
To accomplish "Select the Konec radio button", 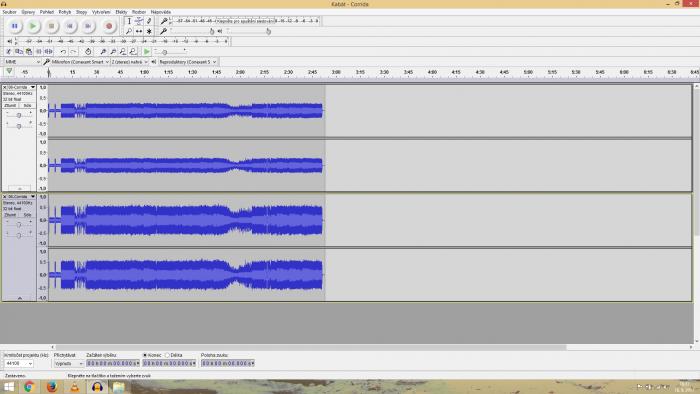I will 145,356.
